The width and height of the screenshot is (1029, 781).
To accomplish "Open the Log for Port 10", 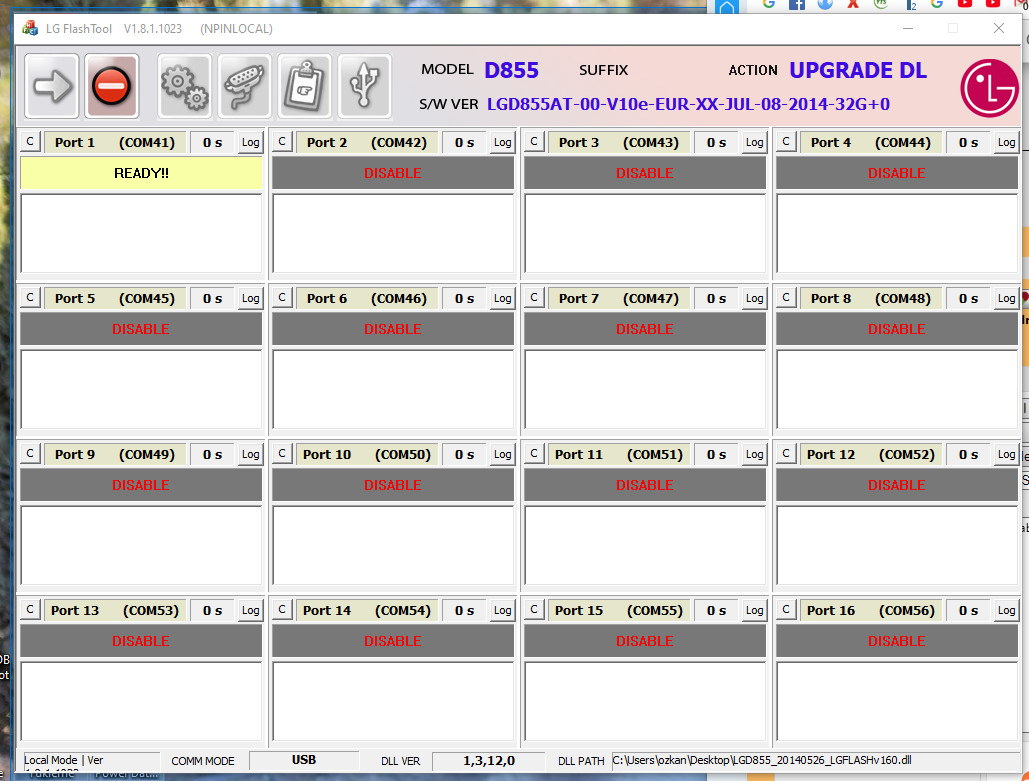I will [x=503, y=454].
